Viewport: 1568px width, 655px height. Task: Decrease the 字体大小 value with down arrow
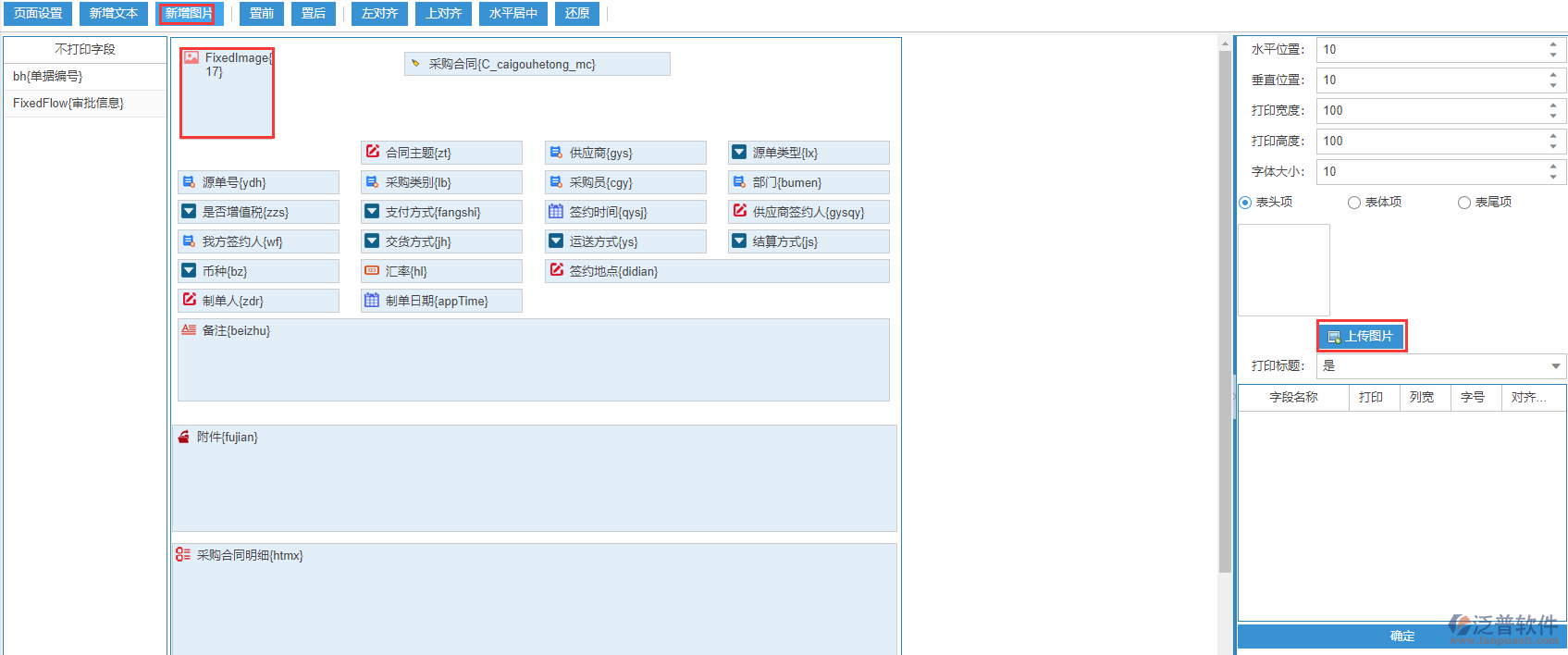[1553, 177]
